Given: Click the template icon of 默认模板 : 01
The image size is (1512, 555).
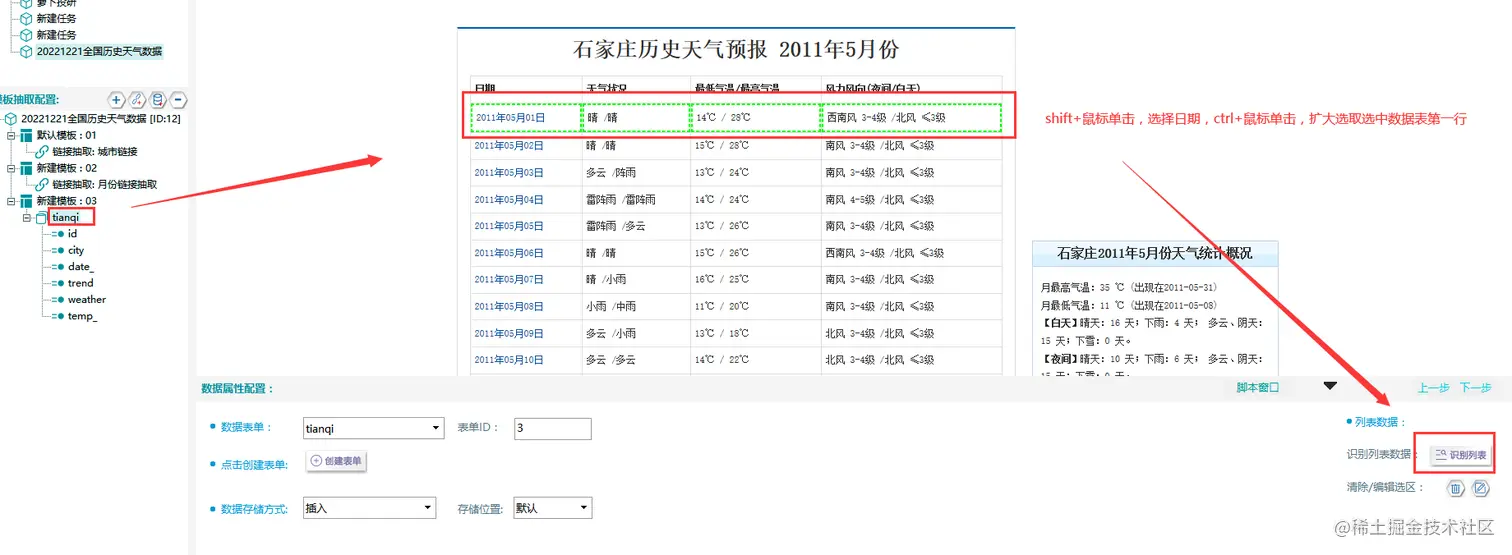Looking at the screenshot, I should 26,135.
